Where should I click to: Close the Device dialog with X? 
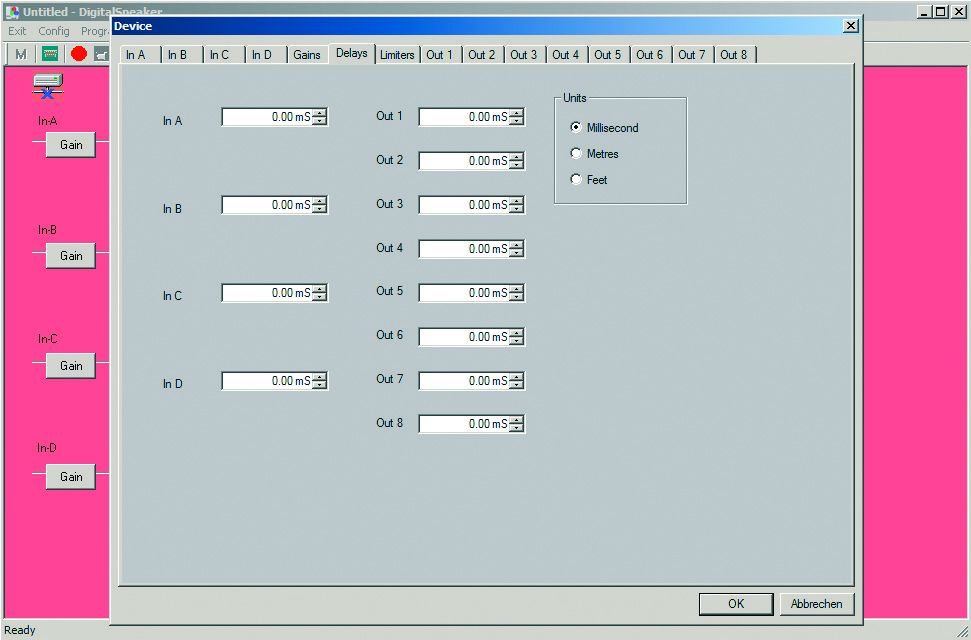click(851, 25)
